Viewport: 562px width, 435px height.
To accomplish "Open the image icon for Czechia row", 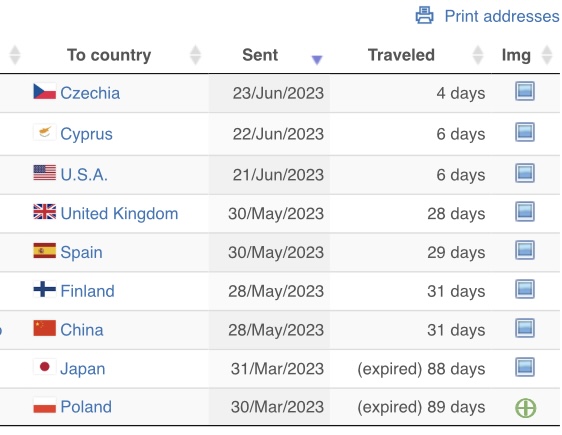I will point(525,91).
